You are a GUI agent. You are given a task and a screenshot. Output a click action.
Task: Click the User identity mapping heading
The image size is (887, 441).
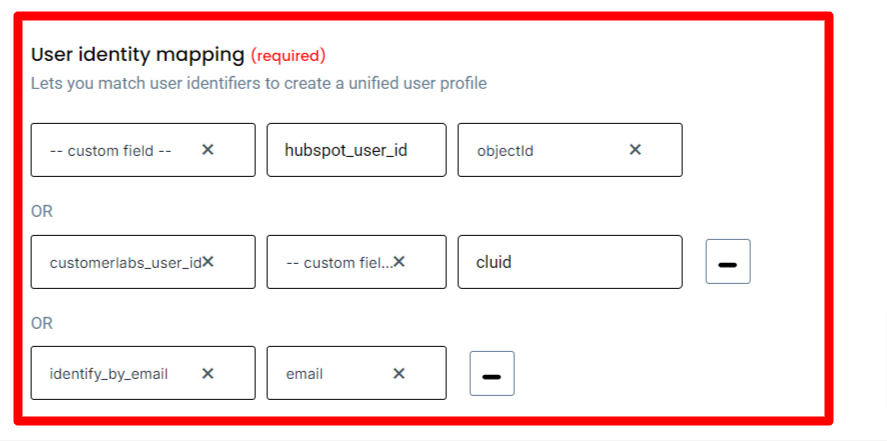[137, 54]
